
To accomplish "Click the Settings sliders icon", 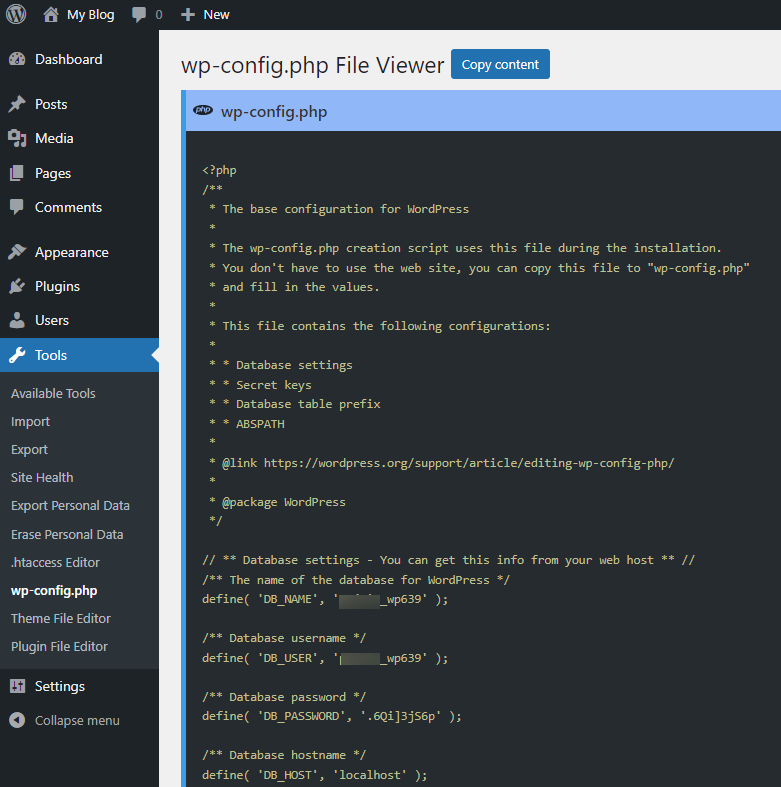I will pos(17,686).
